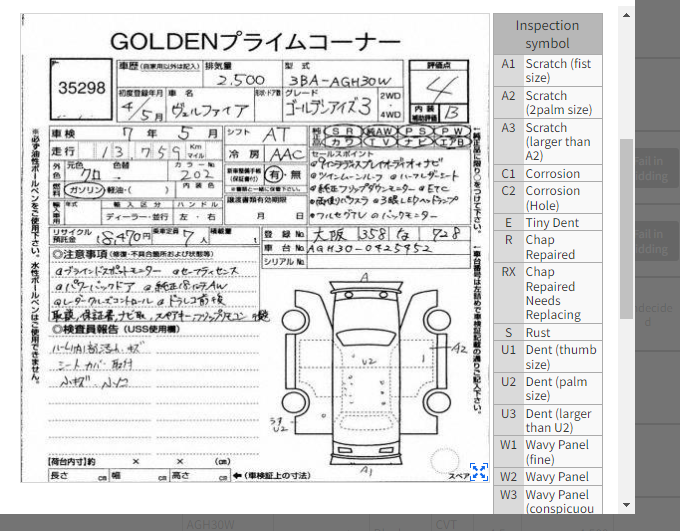Click AGH30W text in the background page
This screenshot has height=531, width=680.
coord(210,525)
